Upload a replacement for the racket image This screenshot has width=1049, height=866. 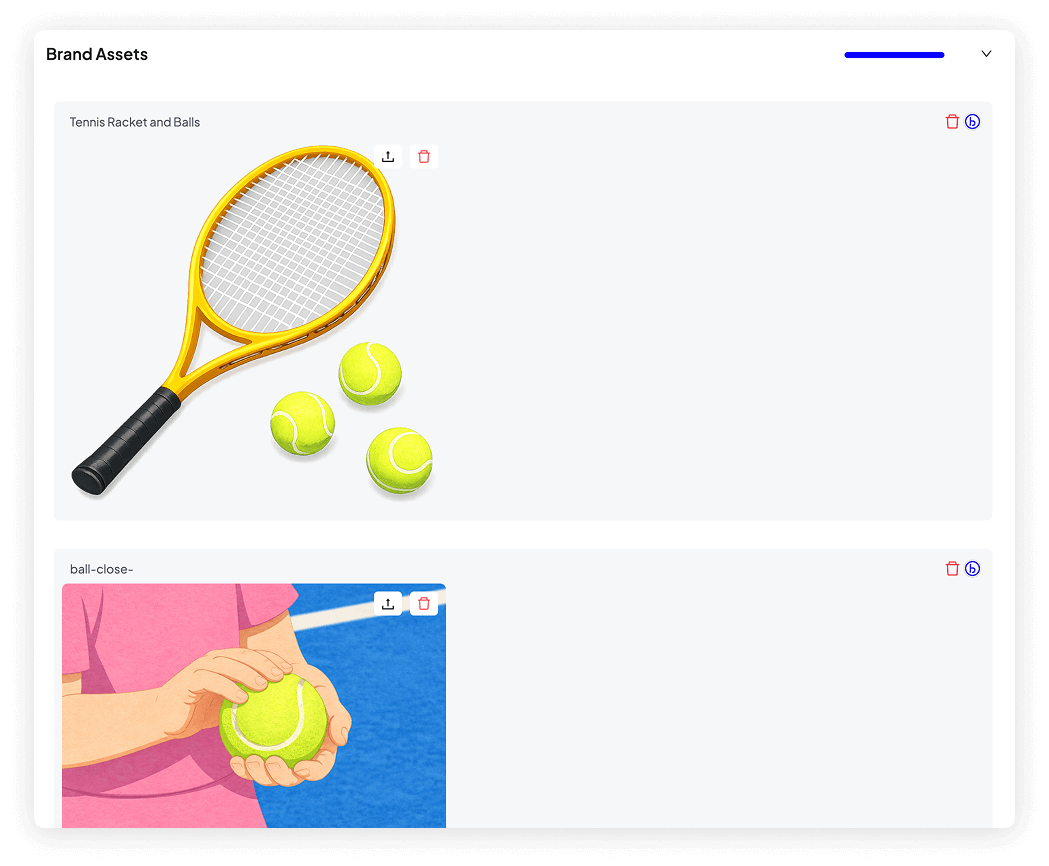[x=388, y=157]
